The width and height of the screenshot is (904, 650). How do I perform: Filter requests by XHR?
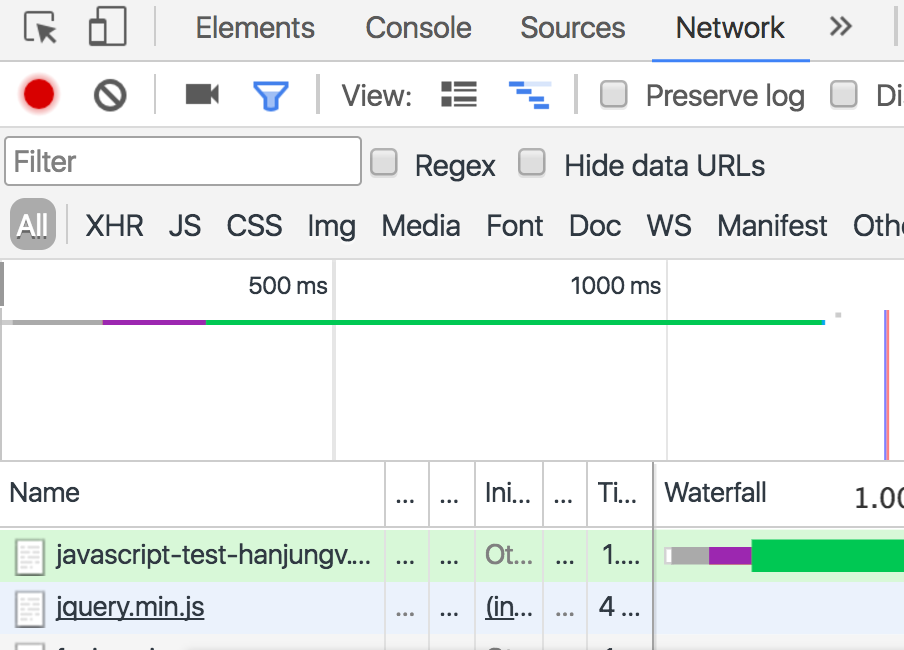(x=114, y=226)
